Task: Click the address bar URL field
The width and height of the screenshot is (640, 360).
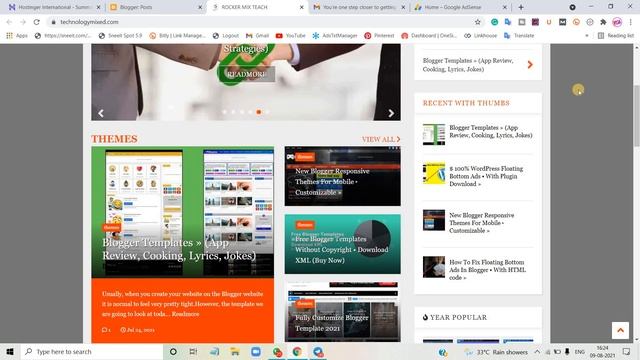Action: click(x=261, y=22)
